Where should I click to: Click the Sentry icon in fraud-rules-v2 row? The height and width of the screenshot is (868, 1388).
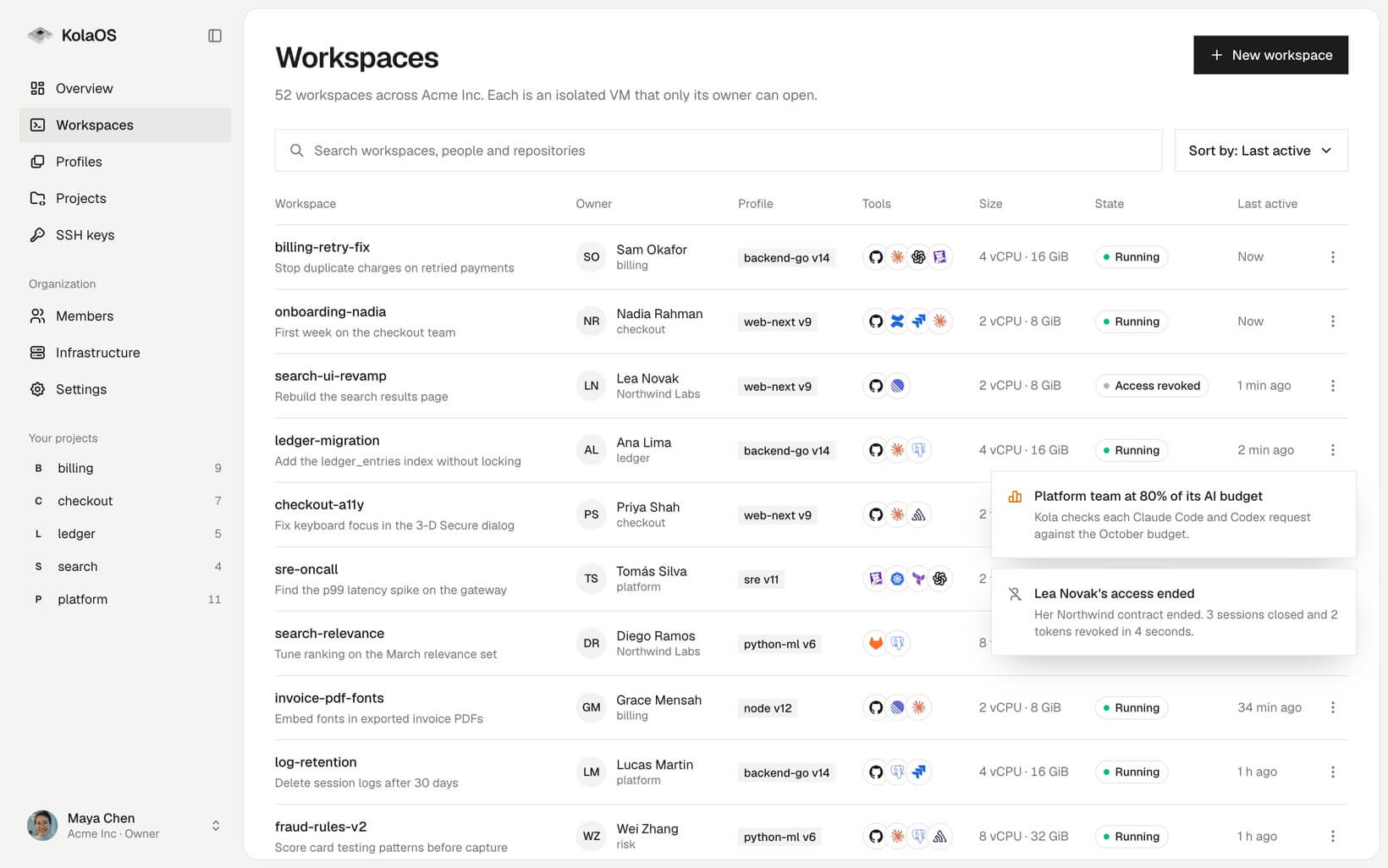pyautogui.click(x=939, y=837)
